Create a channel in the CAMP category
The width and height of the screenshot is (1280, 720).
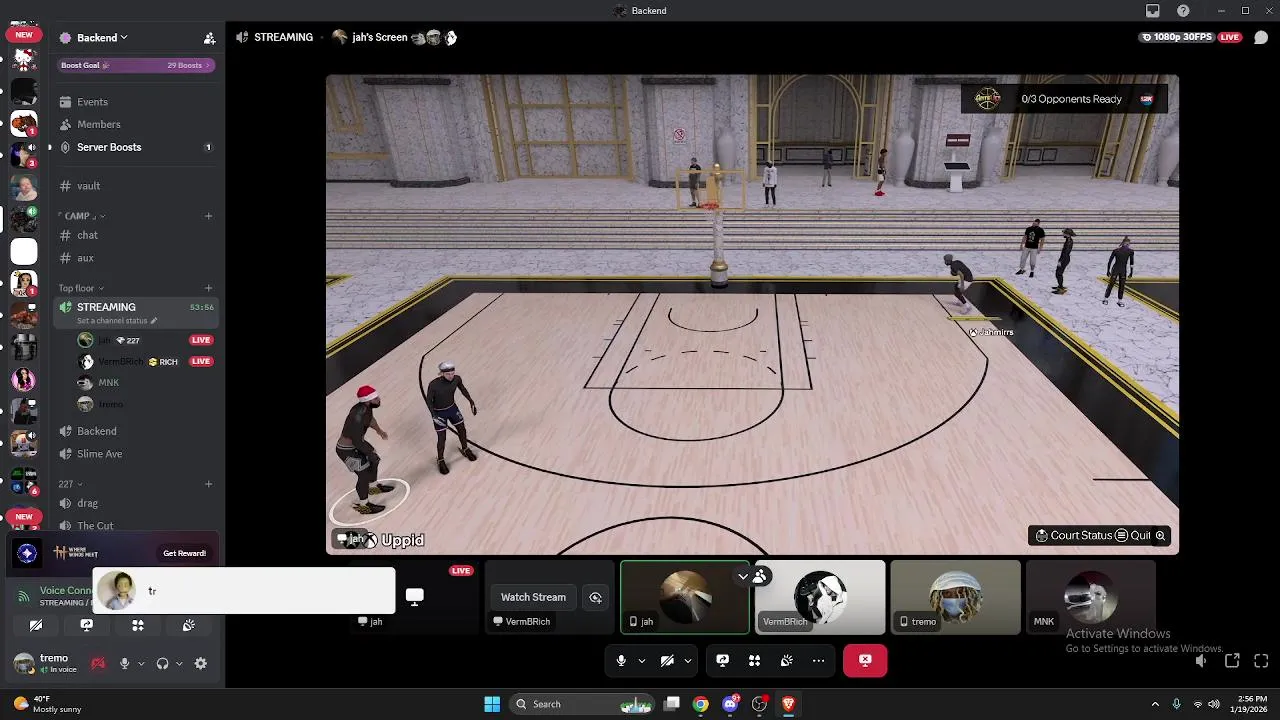click(x=208, y=216)
